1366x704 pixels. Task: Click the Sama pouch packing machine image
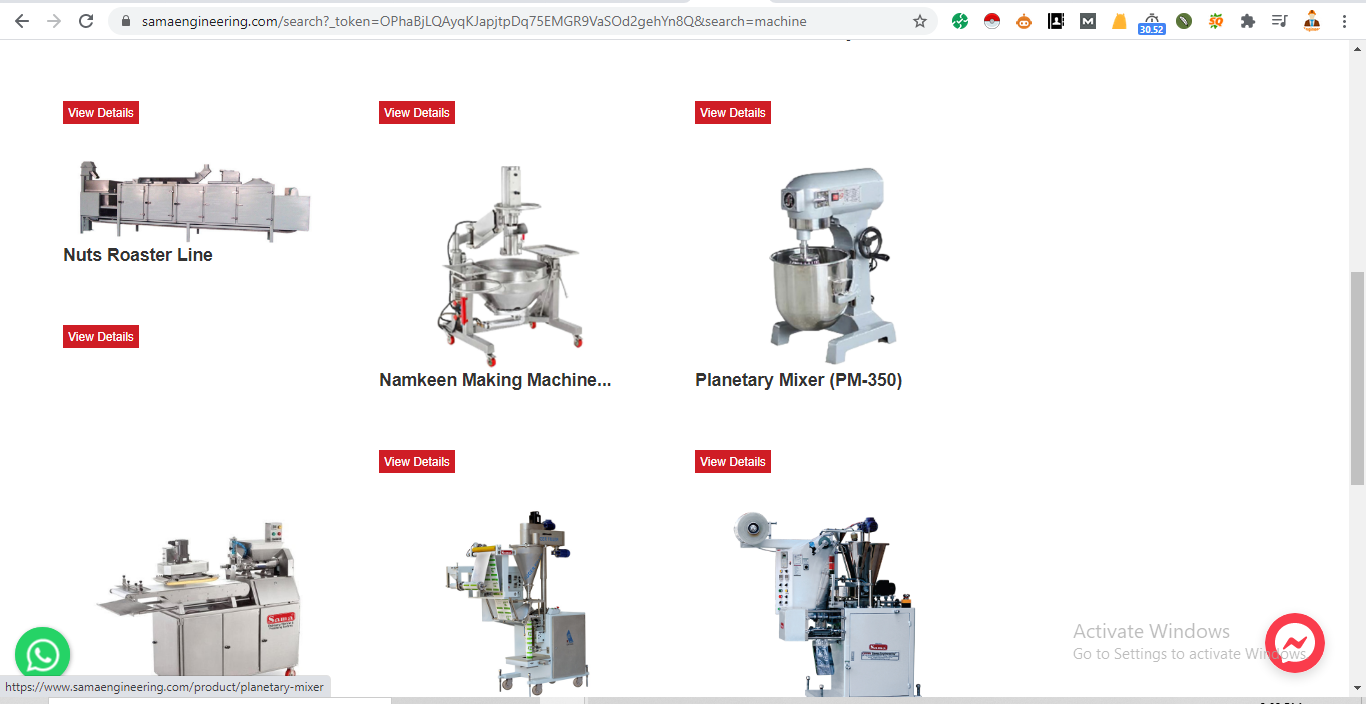click(x=825, y=603)
